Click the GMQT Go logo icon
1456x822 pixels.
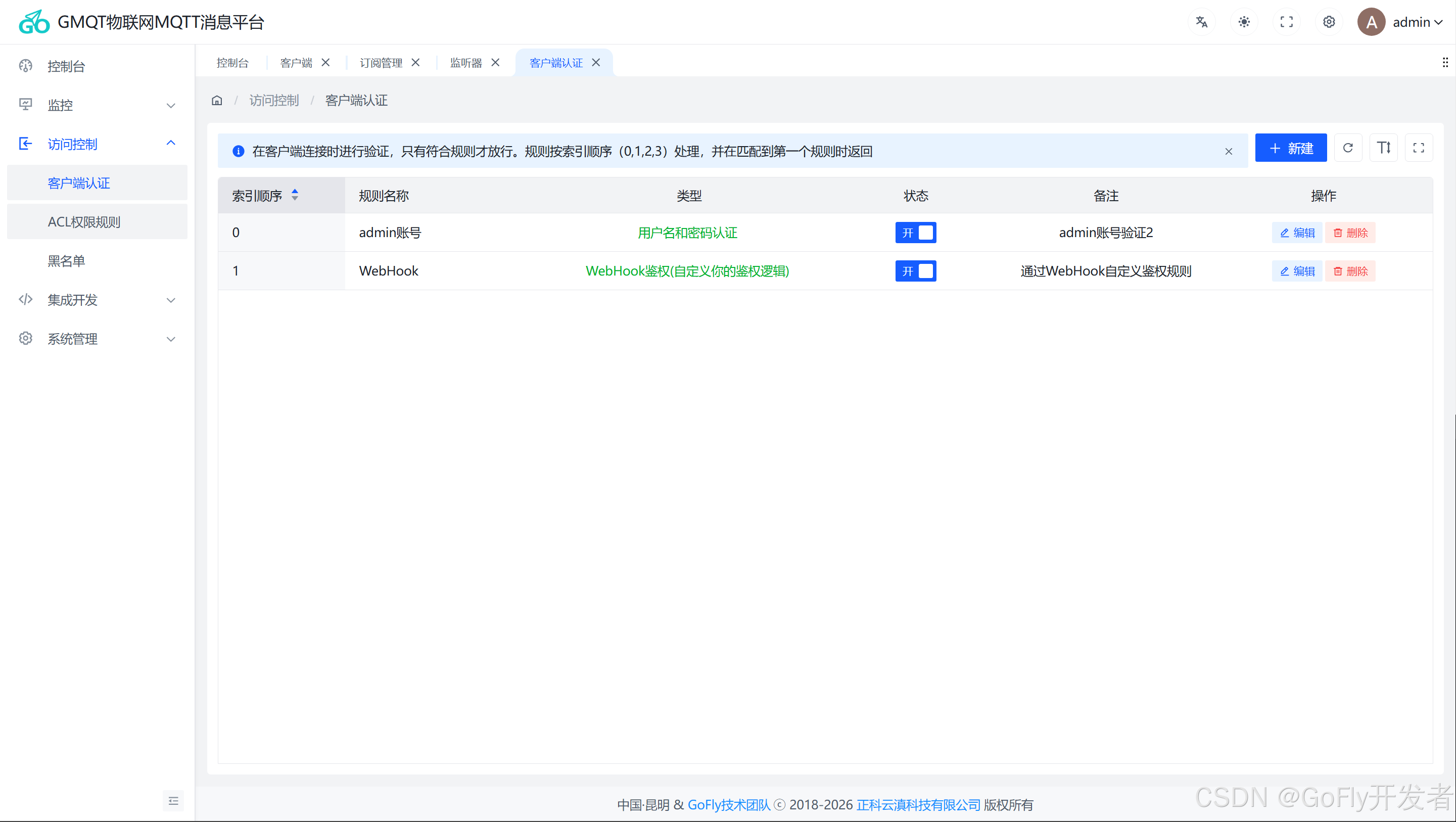coord(34,22)
